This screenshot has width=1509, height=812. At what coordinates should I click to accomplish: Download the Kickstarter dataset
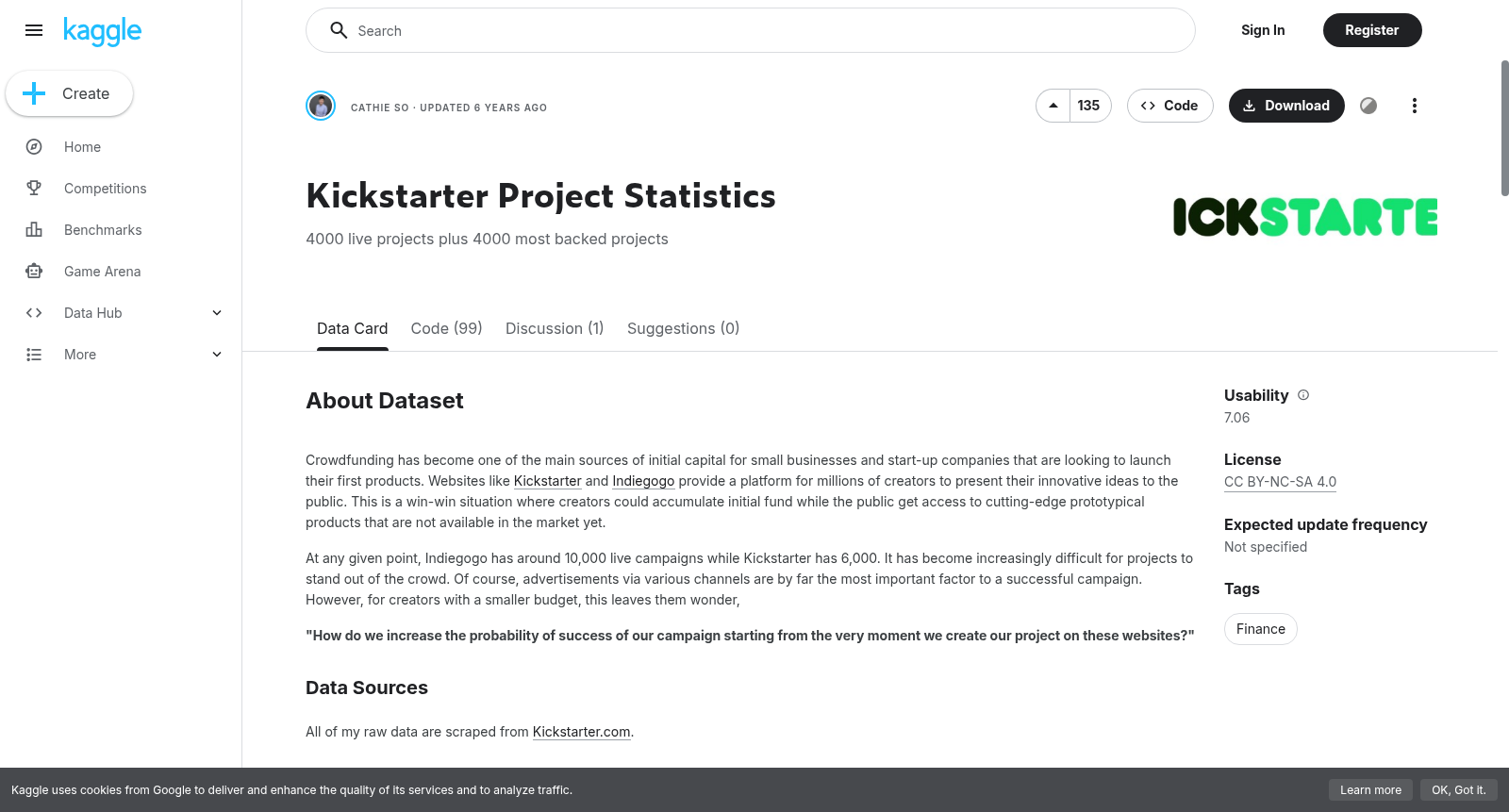(1286, 106)
